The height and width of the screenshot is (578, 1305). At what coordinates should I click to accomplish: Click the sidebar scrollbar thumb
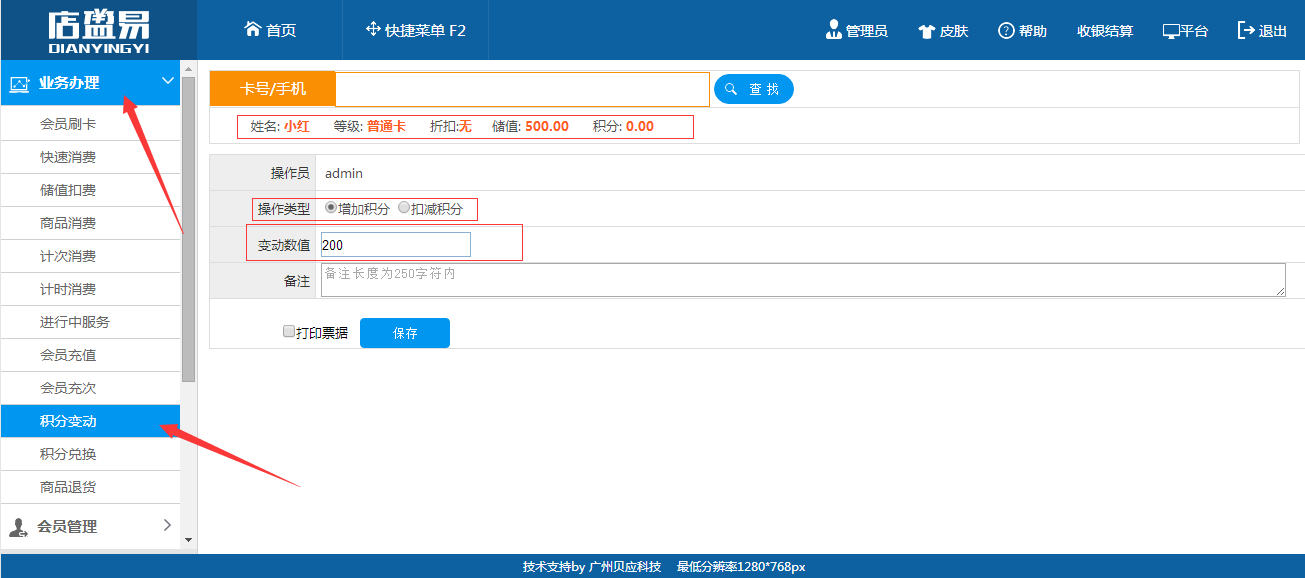[188, 229]
